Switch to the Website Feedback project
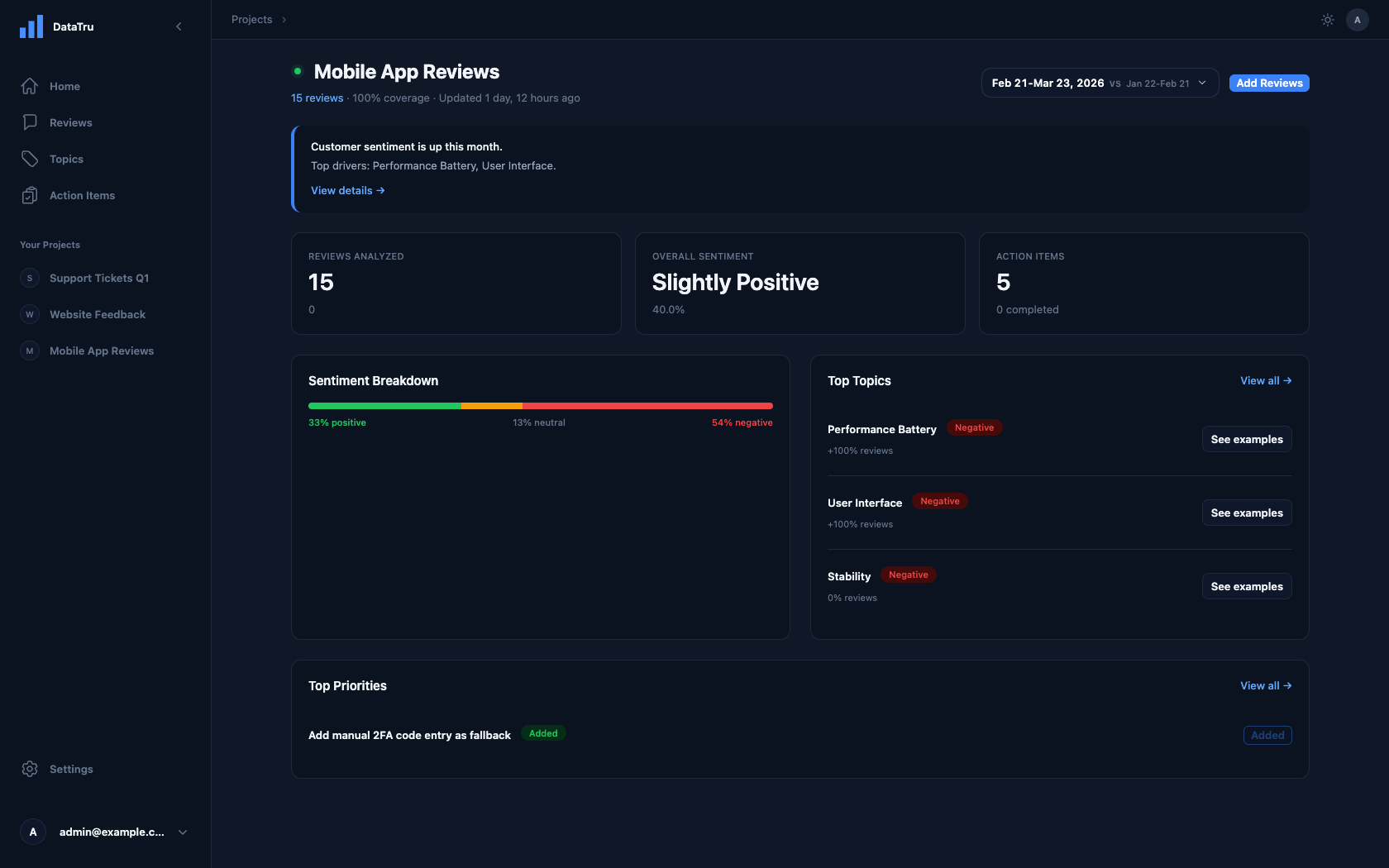This screenshot has width=1389, height=868. 97,314
